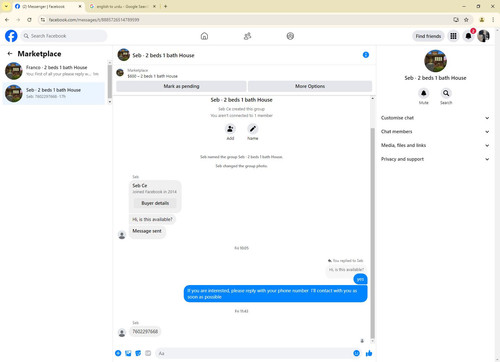Click the chat messages scrollbar

coord(372,233)
